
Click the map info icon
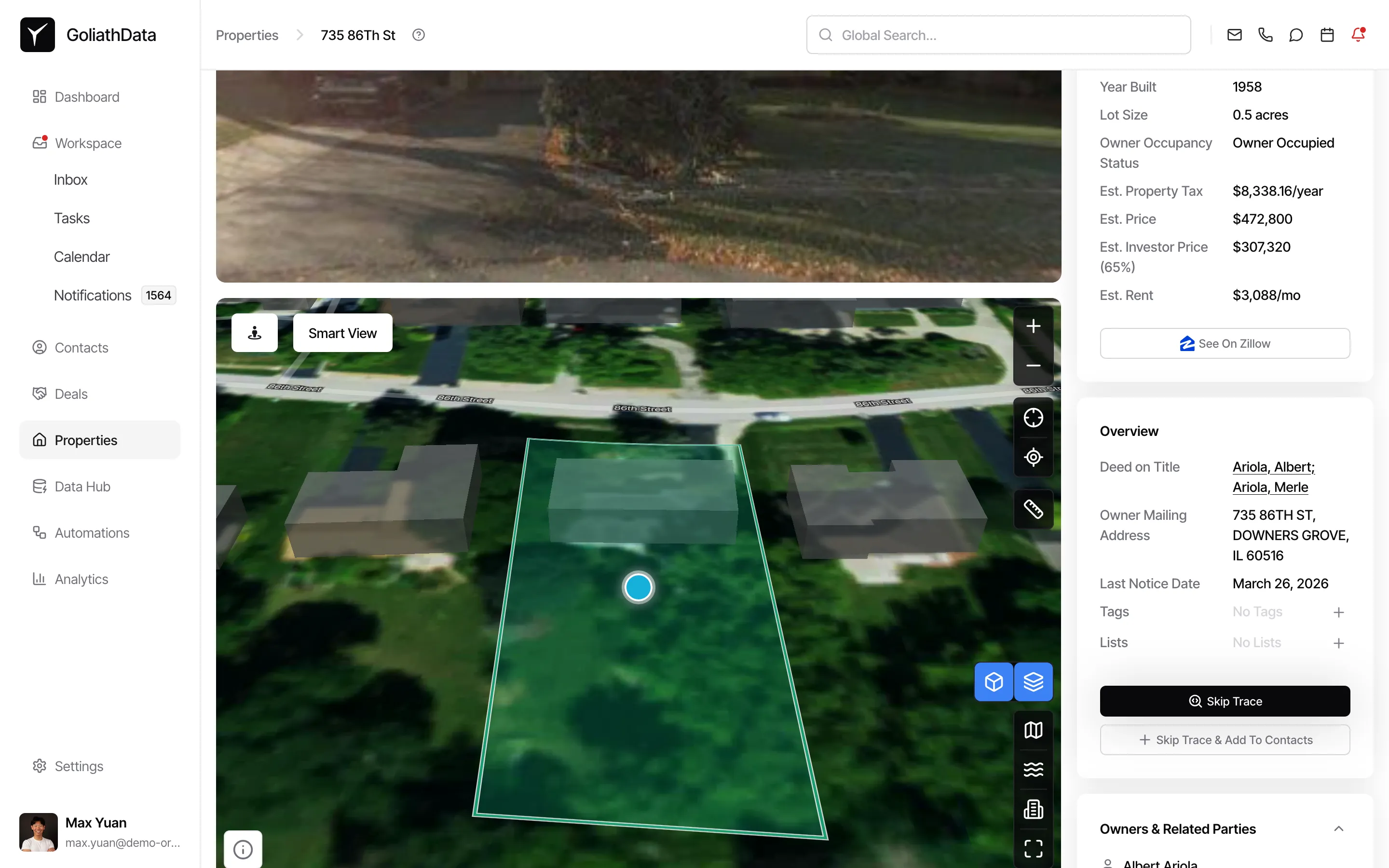click(243, 849)
